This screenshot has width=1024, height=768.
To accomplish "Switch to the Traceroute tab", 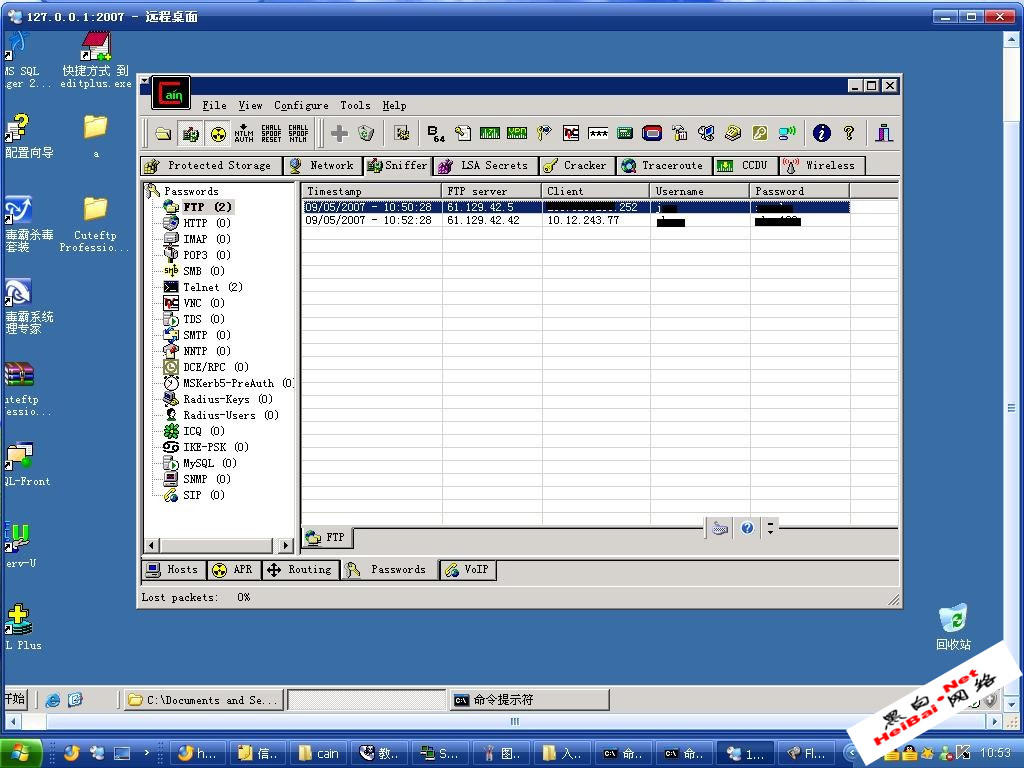I will (x=664, y=166).
